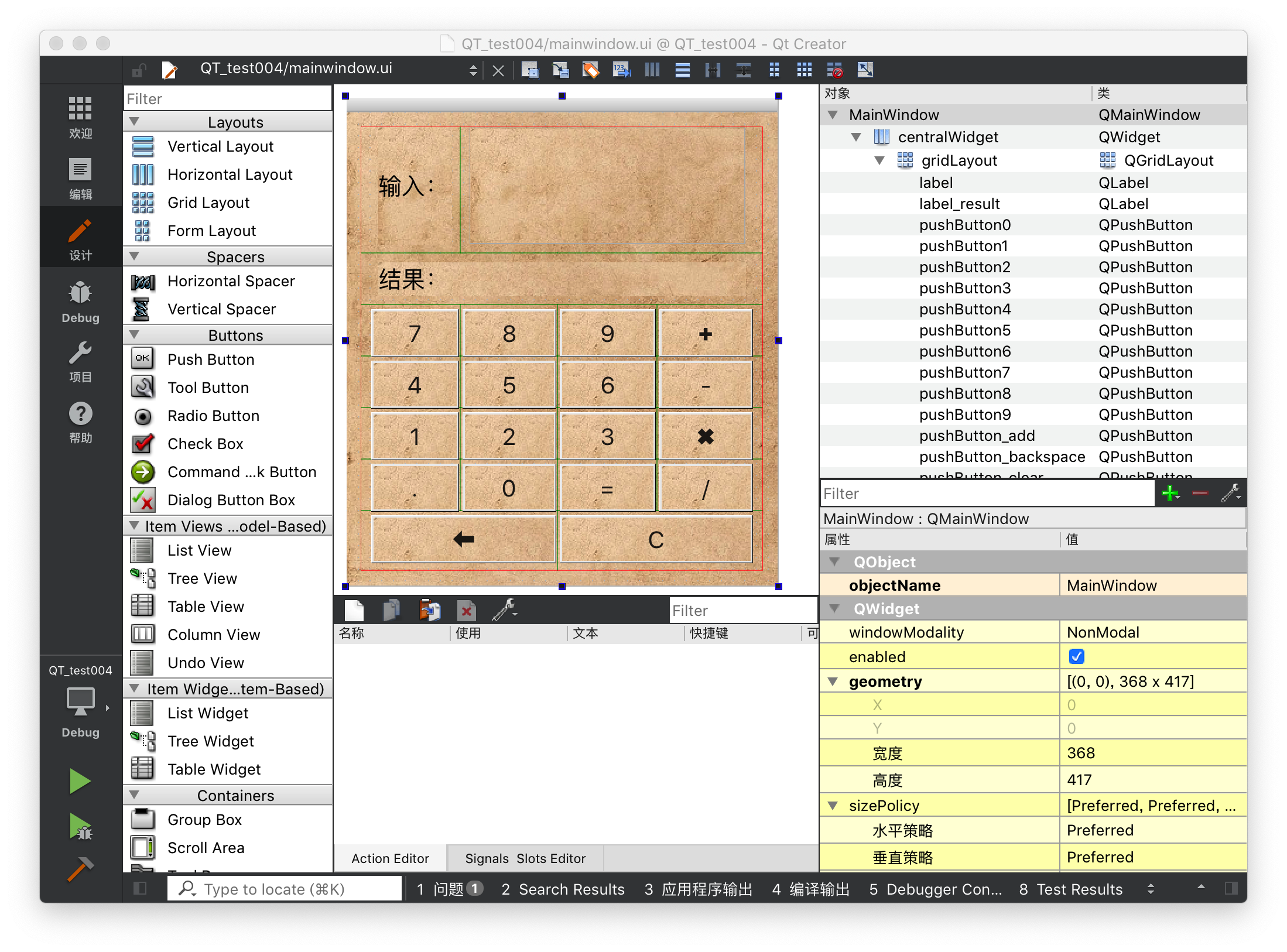Apply Lay Out in a Grid
The width and height of the screenshot is (1287, 952).
pyautogui.click(x=804, y=70)
